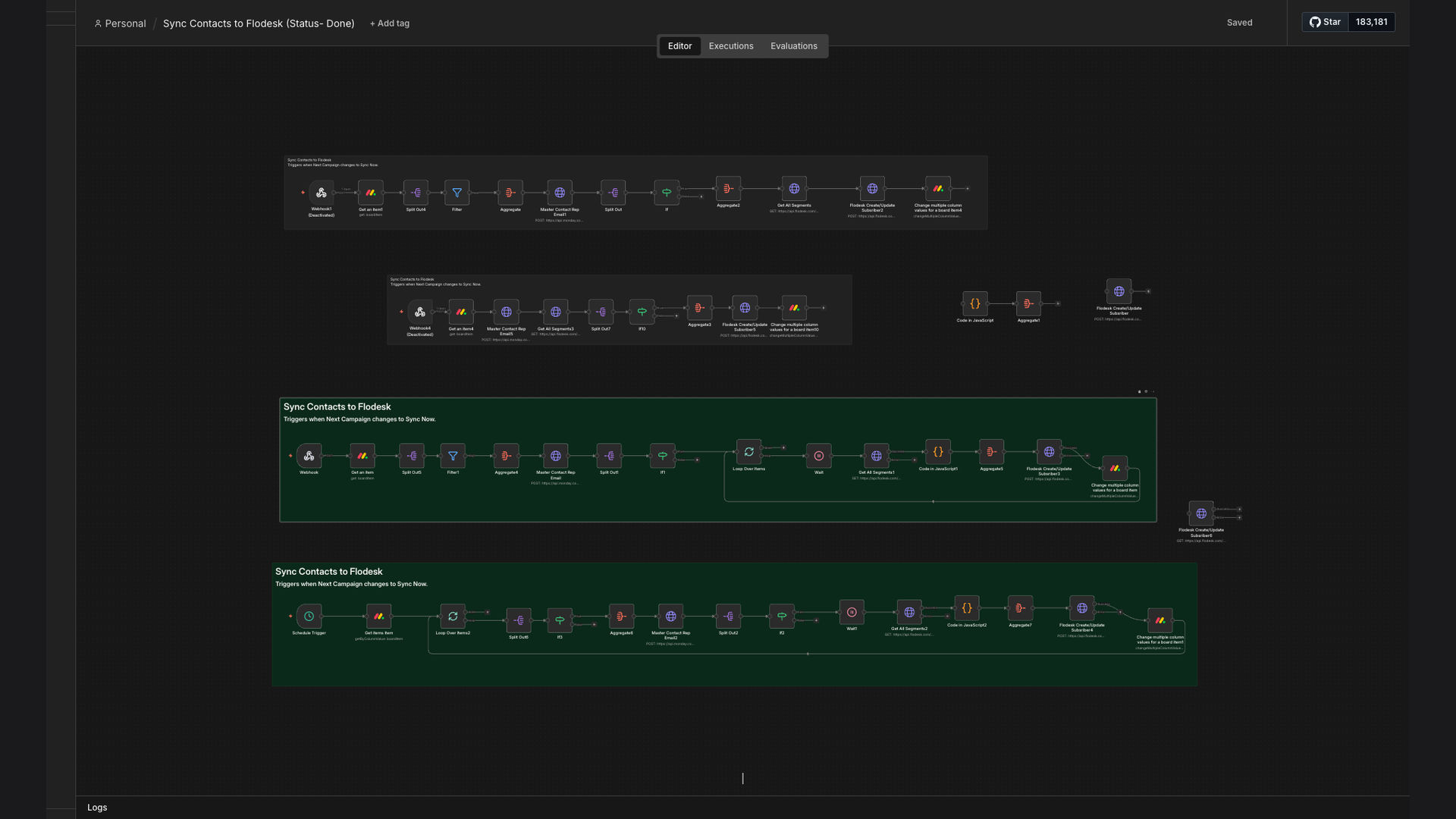
Task: Select the Master Contact Rep Email2 node
Action: pos(671,617)
